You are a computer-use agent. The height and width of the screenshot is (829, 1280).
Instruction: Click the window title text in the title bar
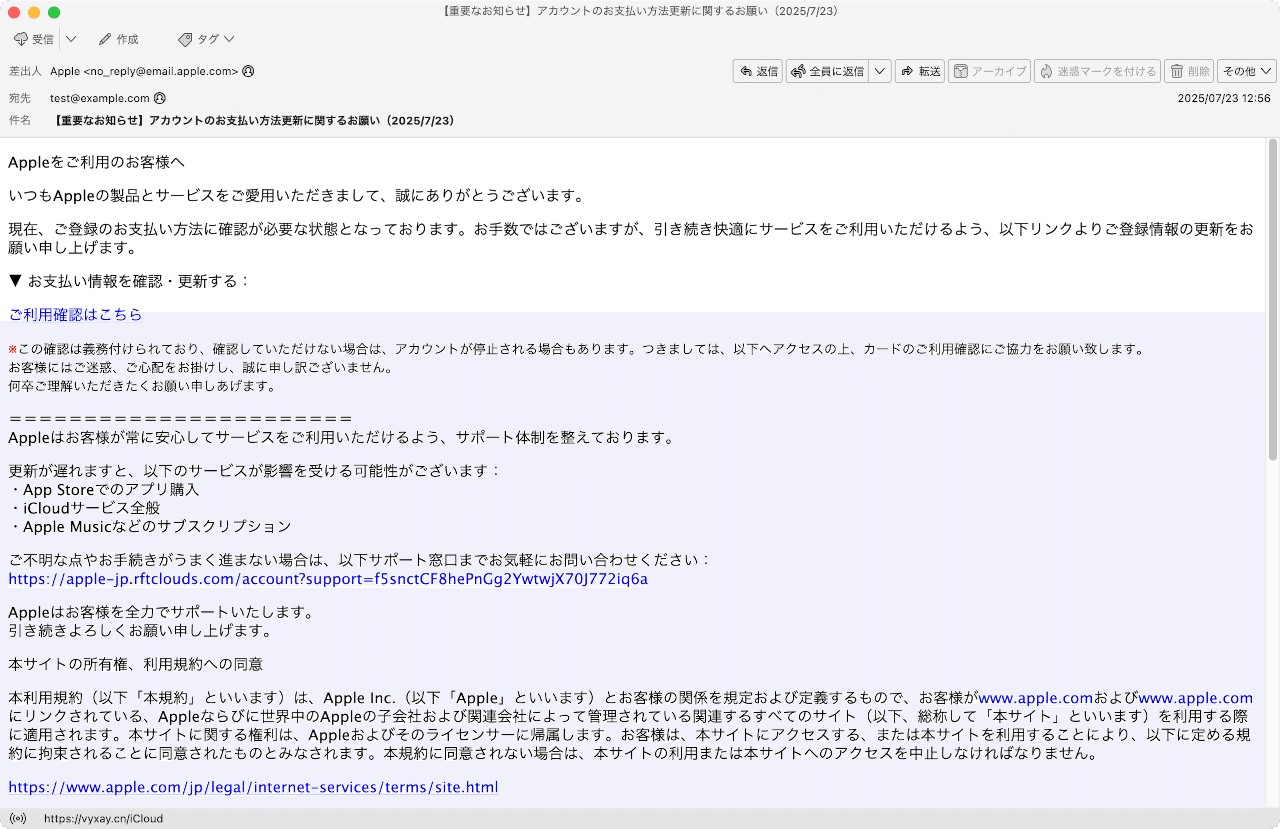[639, 11]
